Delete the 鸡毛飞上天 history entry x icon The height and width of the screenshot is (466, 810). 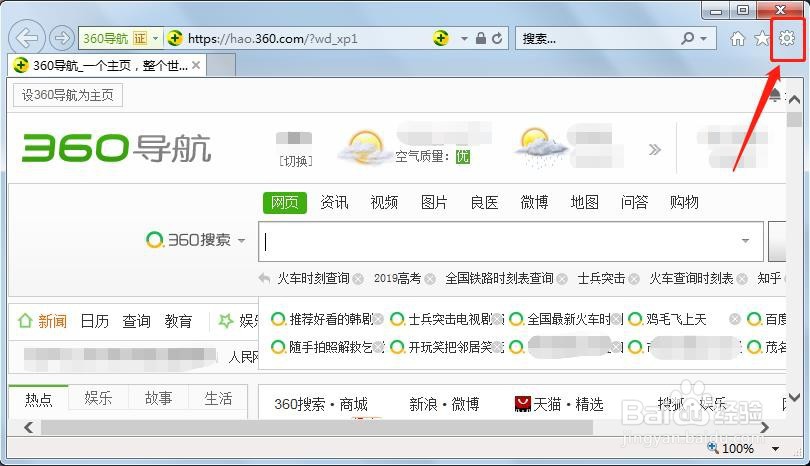[x=735, y=319]
